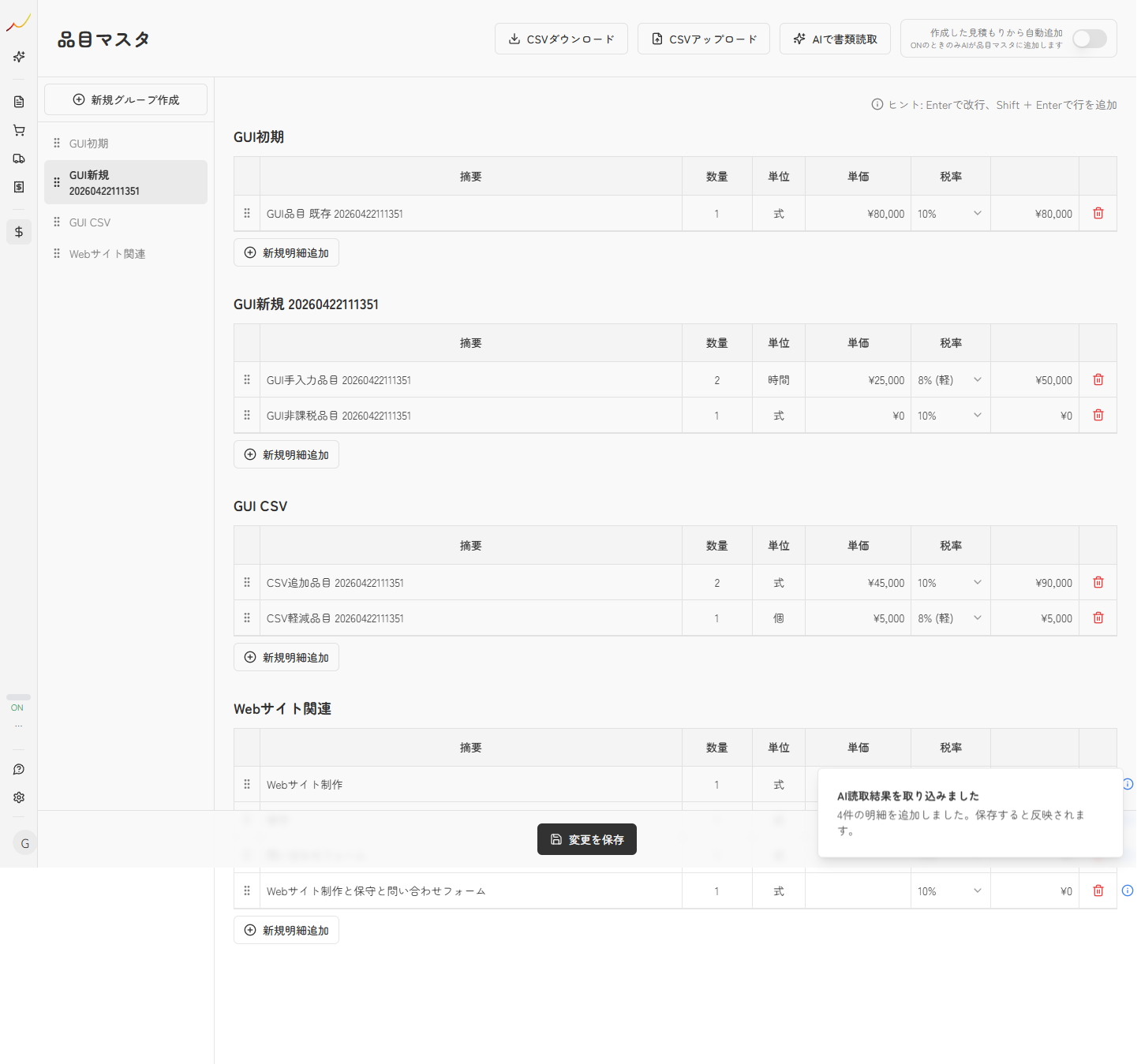The height and width of the screenshot is (1064, 1141).
Task: Open the 税率 dropdown for GUI手入力品目 row
Action: [950, 379]
